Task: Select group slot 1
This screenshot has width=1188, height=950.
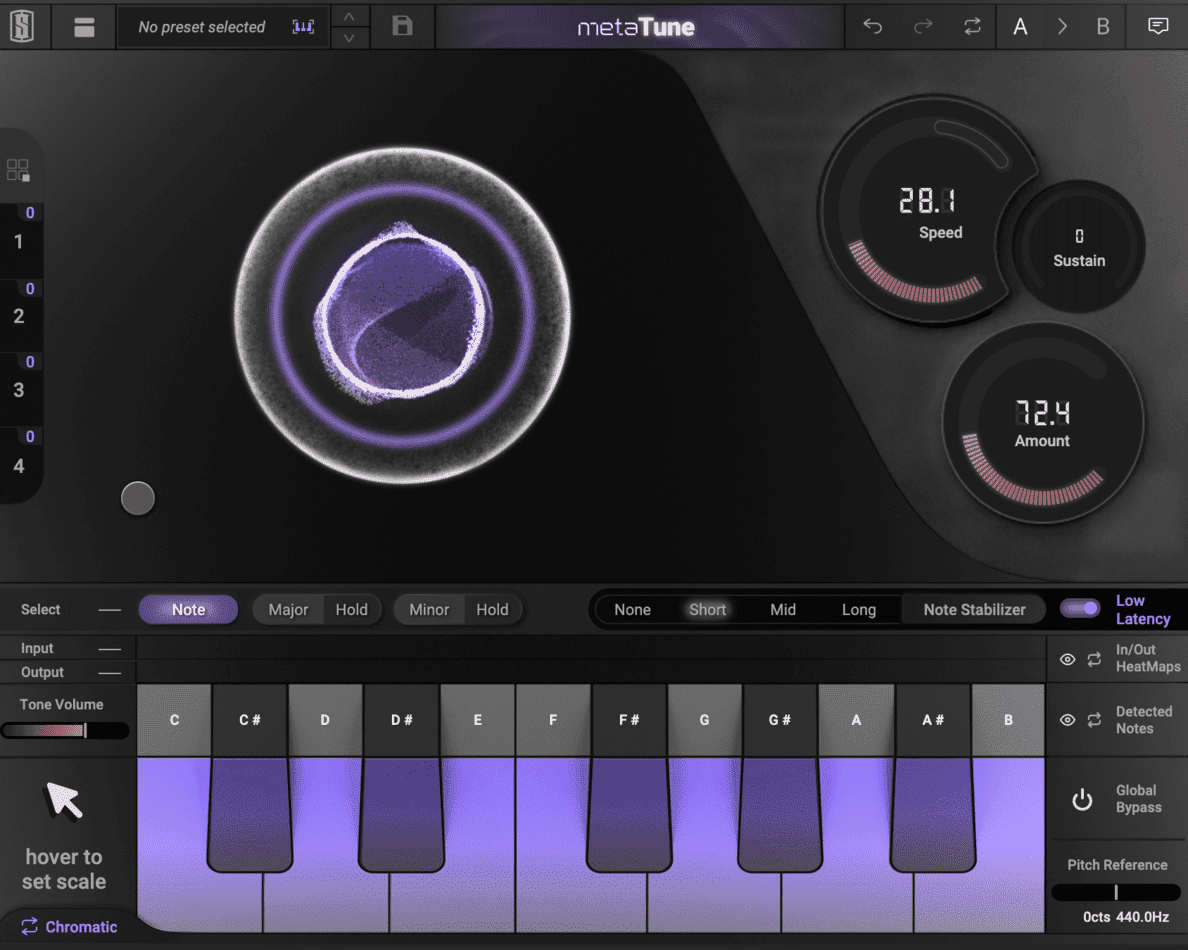Action: [x=19, y=241]
